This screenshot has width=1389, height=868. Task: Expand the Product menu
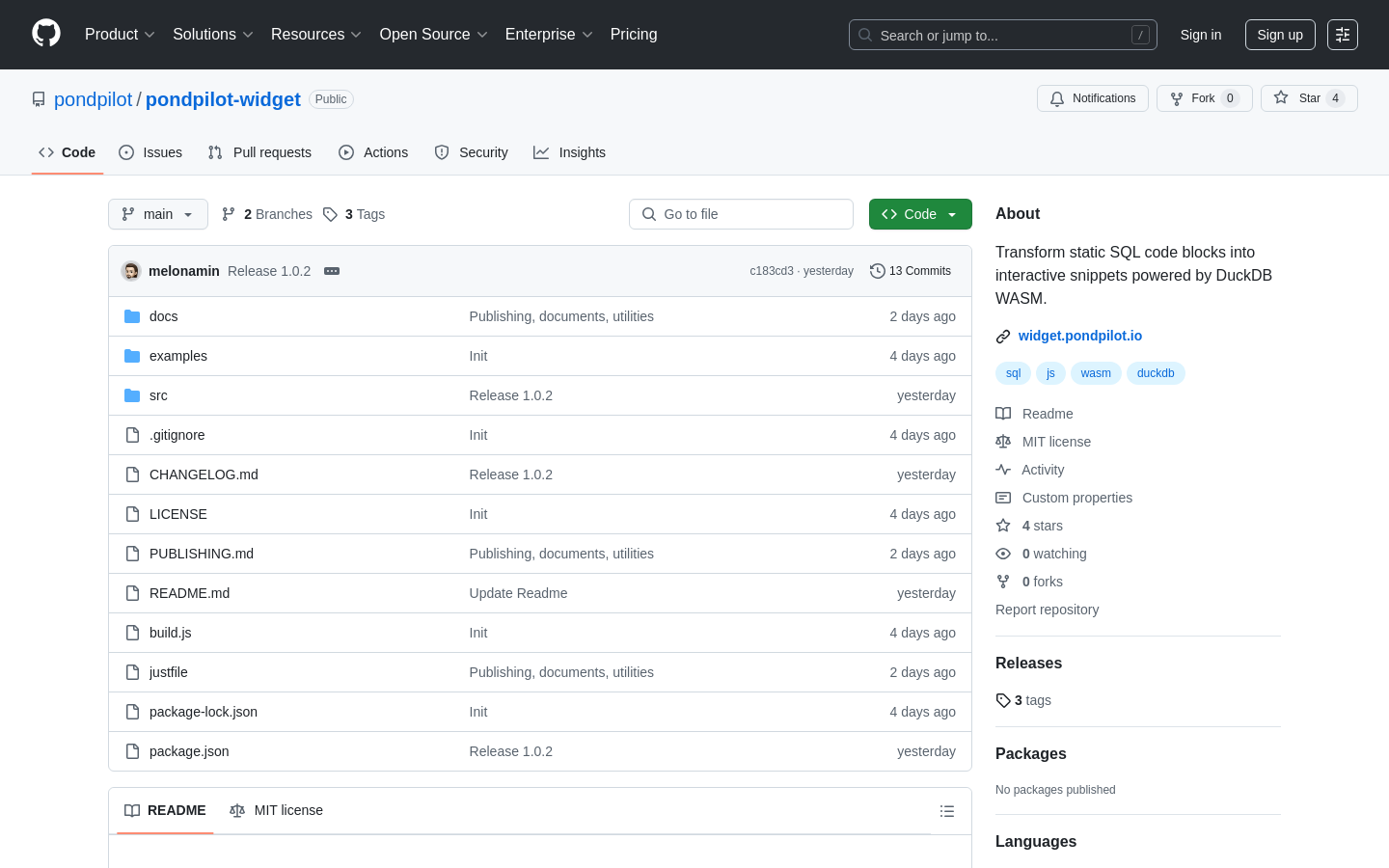pyautogui.click(x=120, y=35)
